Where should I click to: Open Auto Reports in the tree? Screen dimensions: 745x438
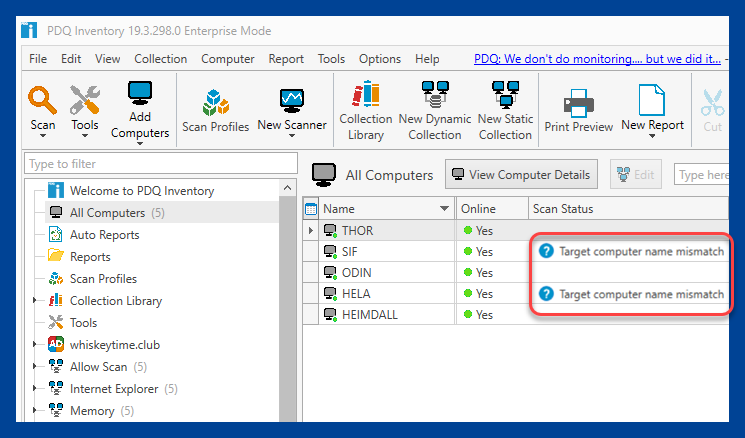(x=105, y=235)
